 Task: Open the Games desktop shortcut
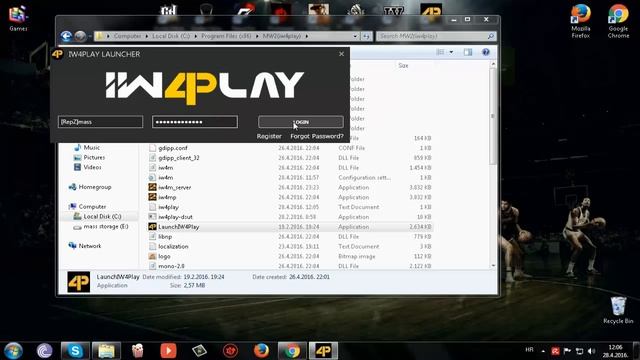click(x=18, y=18)
